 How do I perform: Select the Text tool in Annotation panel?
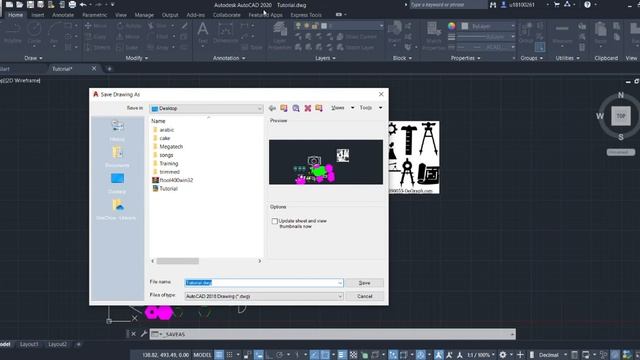point(203,33)
